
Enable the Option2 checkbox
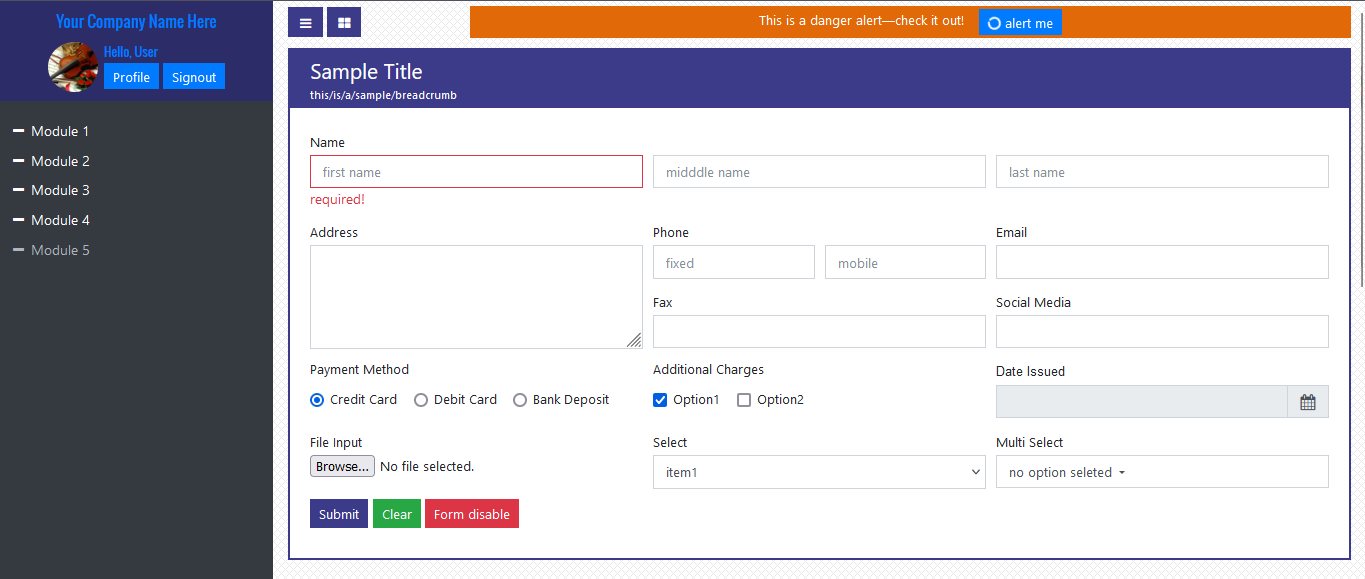pyautogui.click(x=744, y=400)
